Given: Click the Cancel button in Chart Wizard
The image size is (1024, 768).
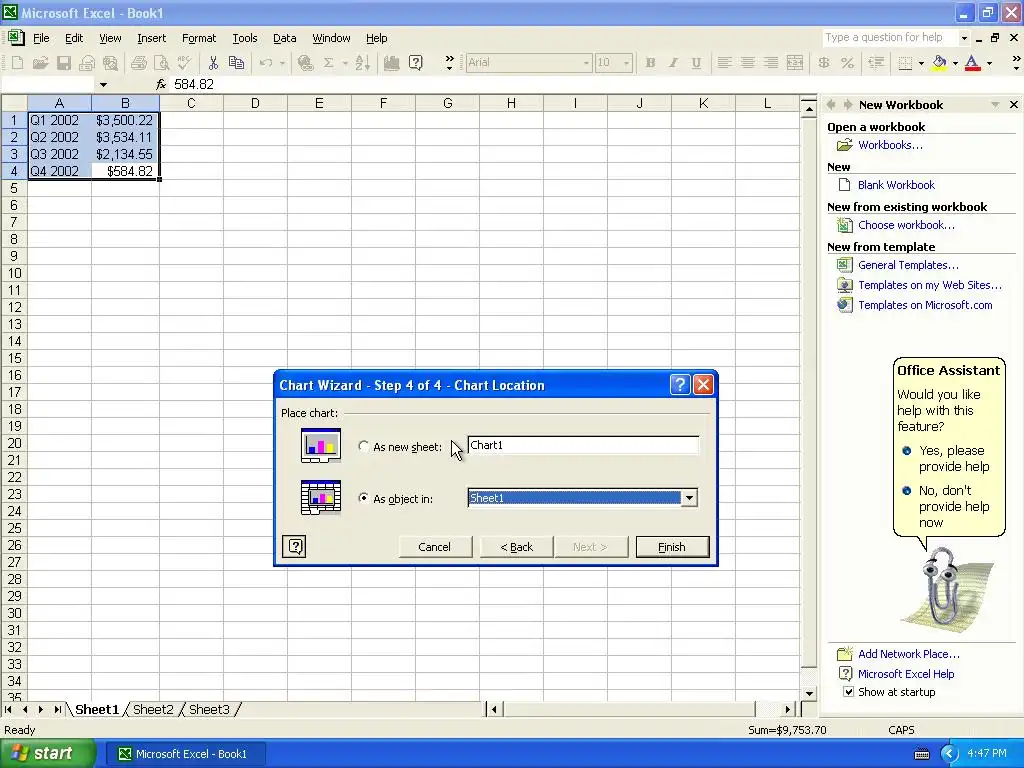Looking at the screenshot, I should (434, 547).
